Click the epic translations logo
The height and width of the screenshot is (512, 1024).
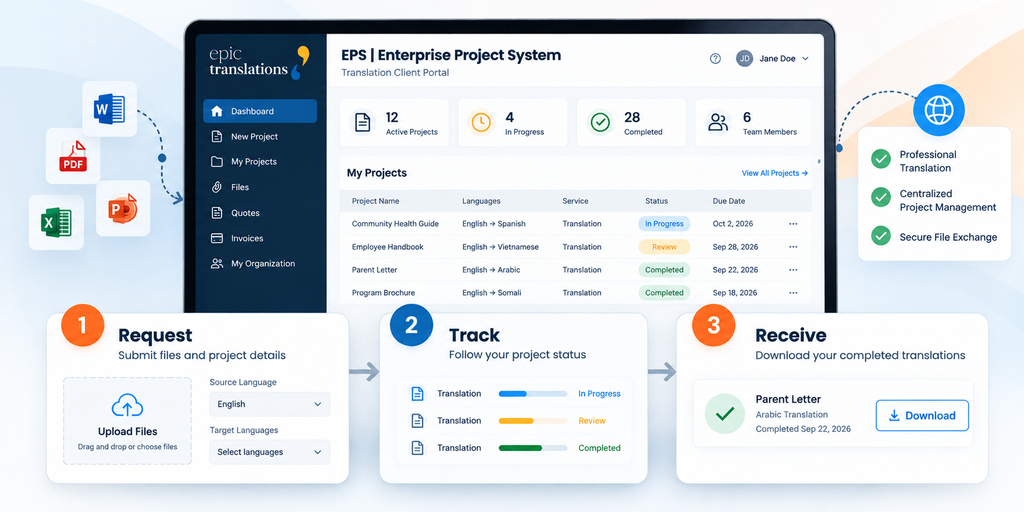point(259,63)
